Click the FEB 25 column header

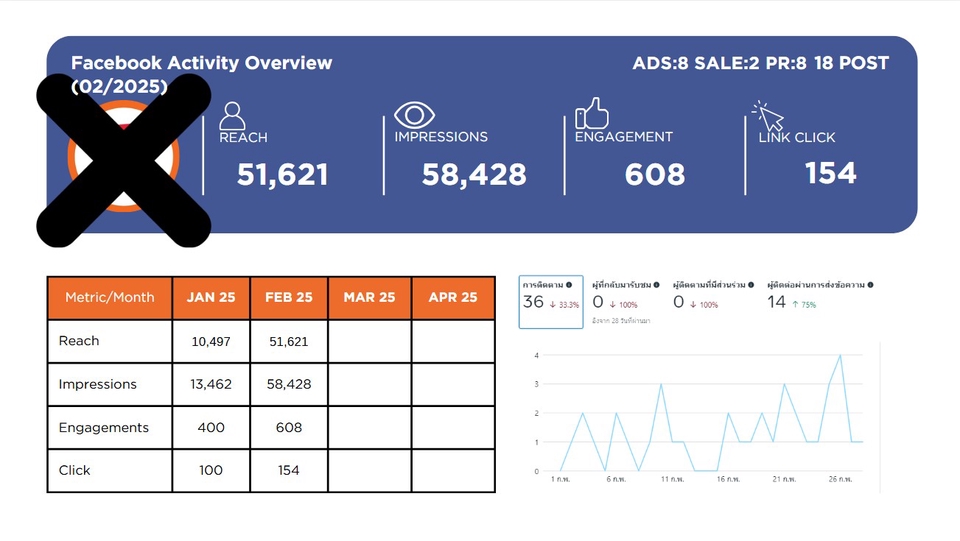(x=288, y=297)
